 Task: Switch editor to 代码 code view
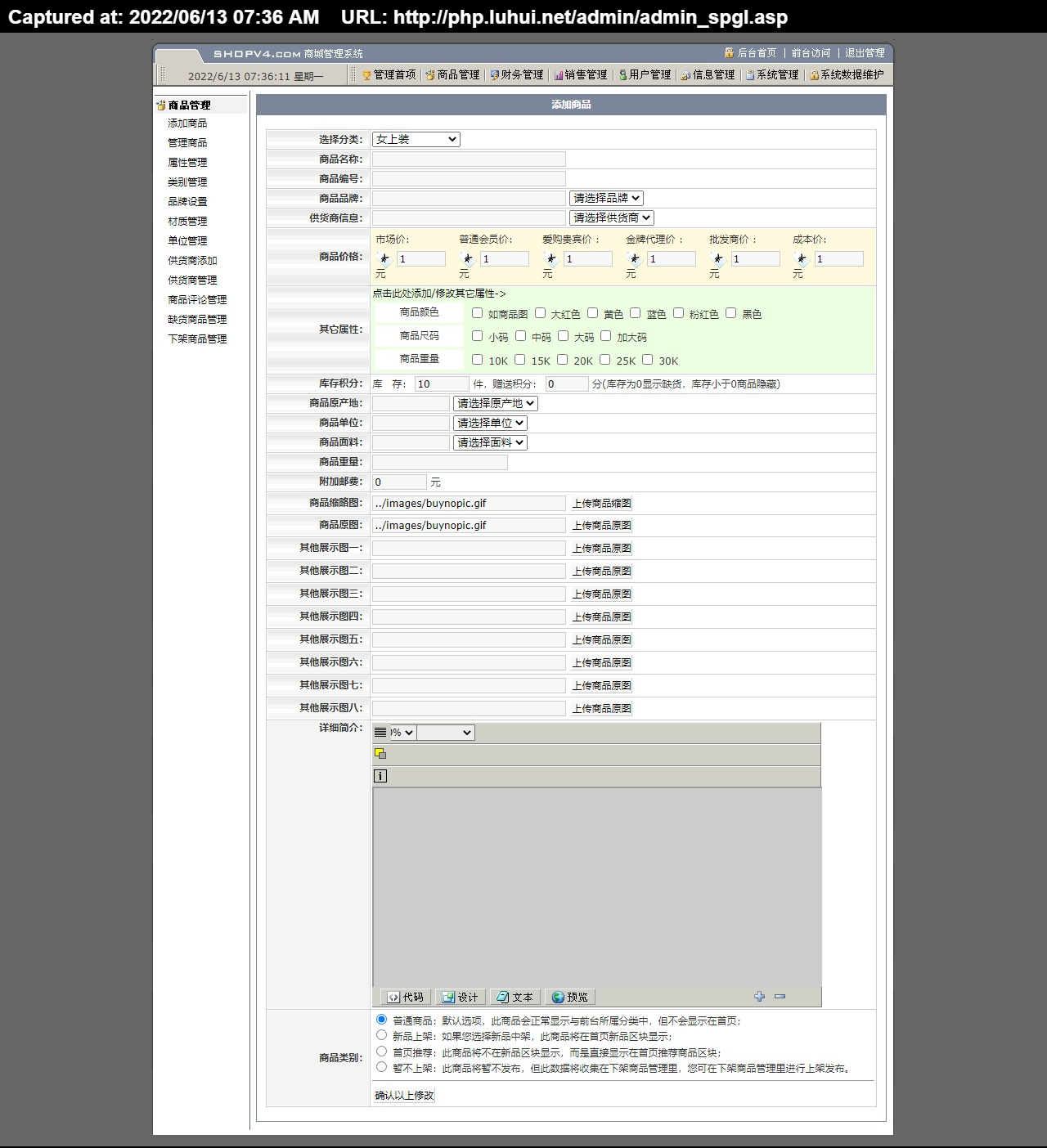coord(406,997)
